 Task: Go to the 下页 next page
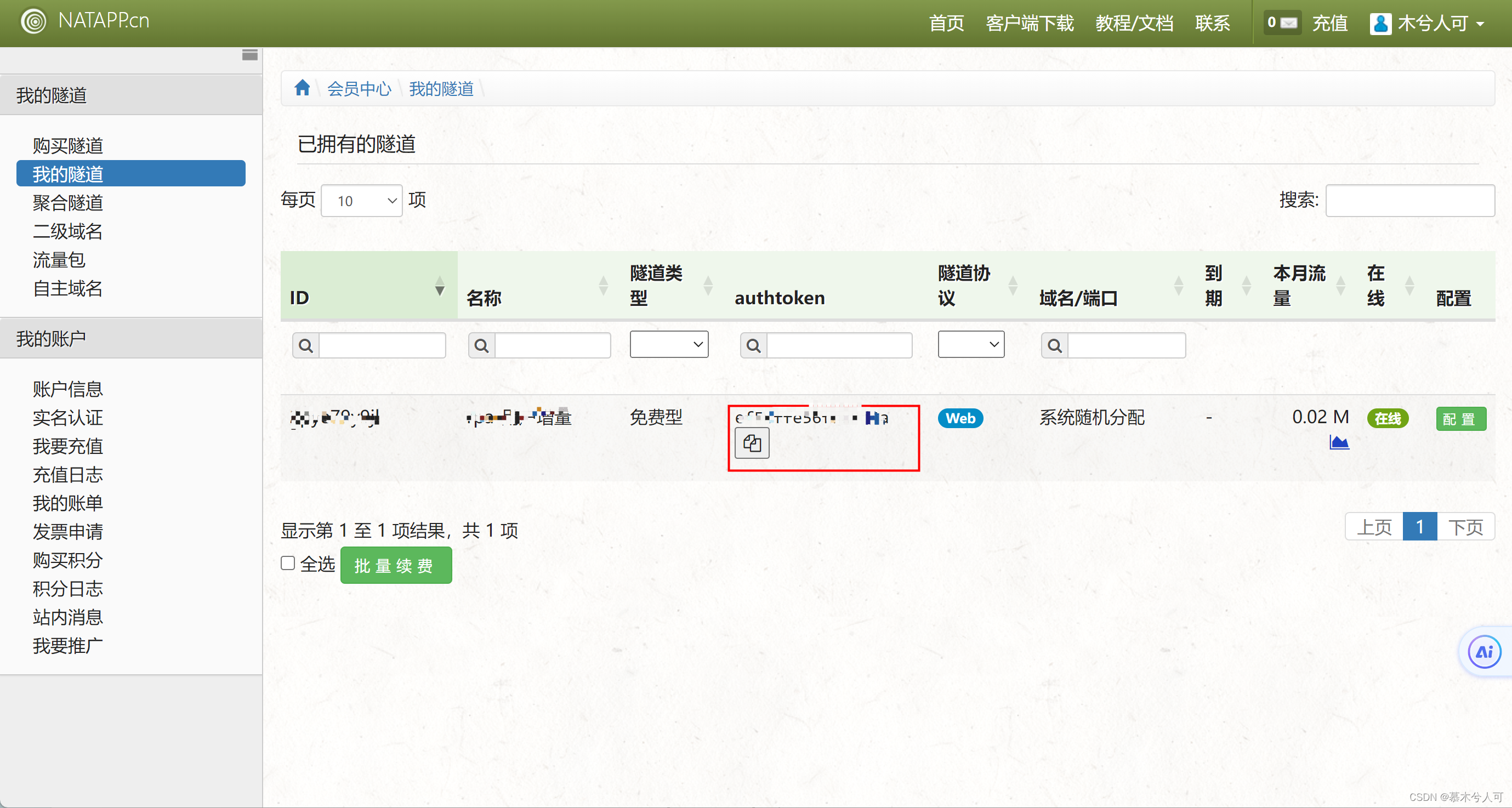1465,526
